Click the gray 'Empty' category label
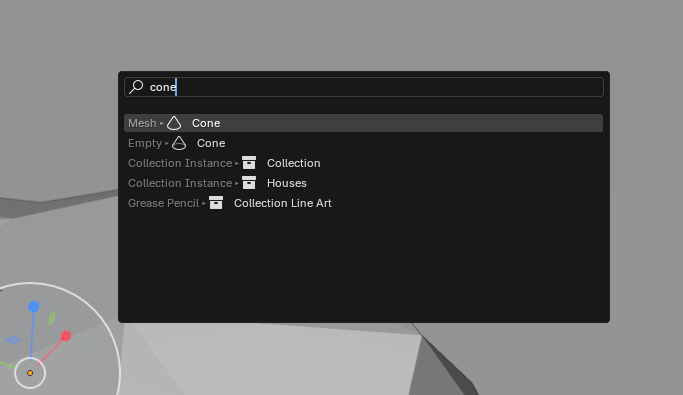683x395 pixels. (145, 143)
